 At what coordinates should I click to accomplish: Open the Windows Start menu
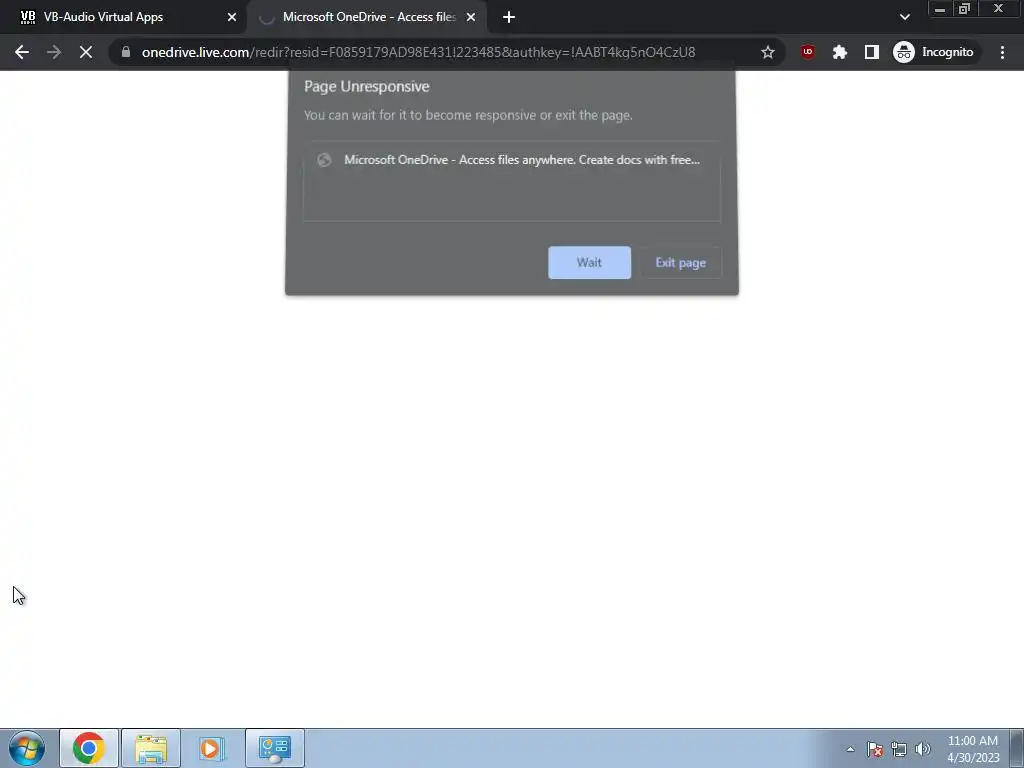click(27, 748)
